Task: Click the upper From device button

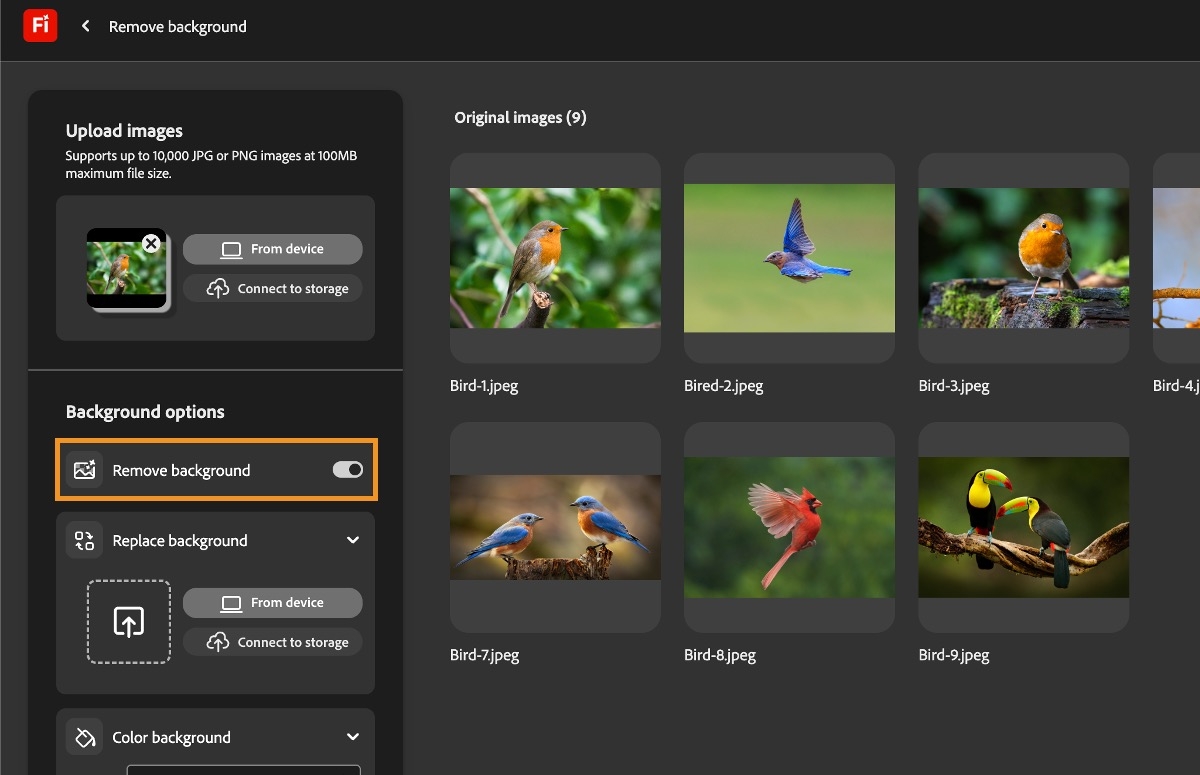Action: tap(273, 249)
